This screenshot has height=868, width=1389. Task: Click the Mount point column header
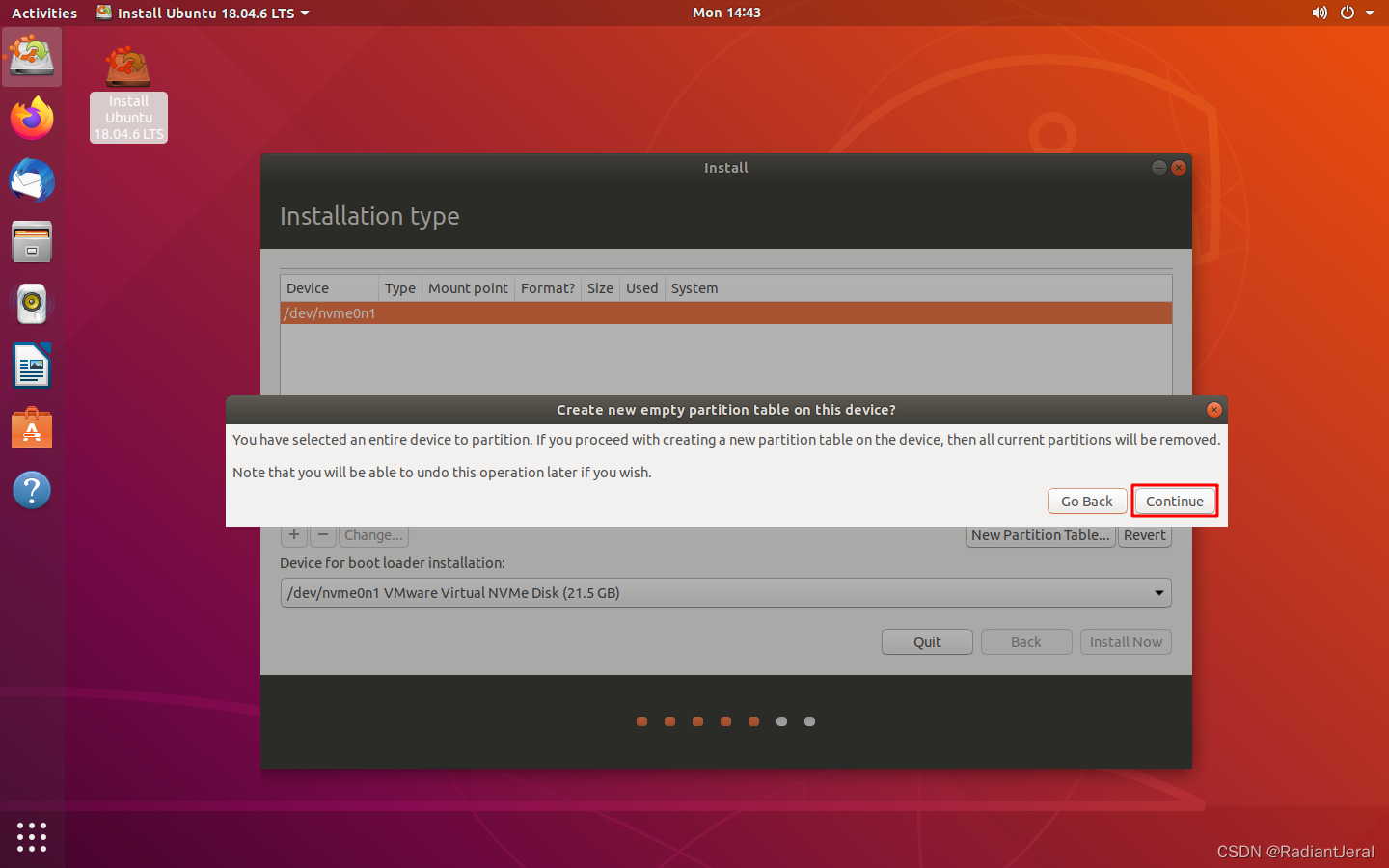click(x=468, y=288)
